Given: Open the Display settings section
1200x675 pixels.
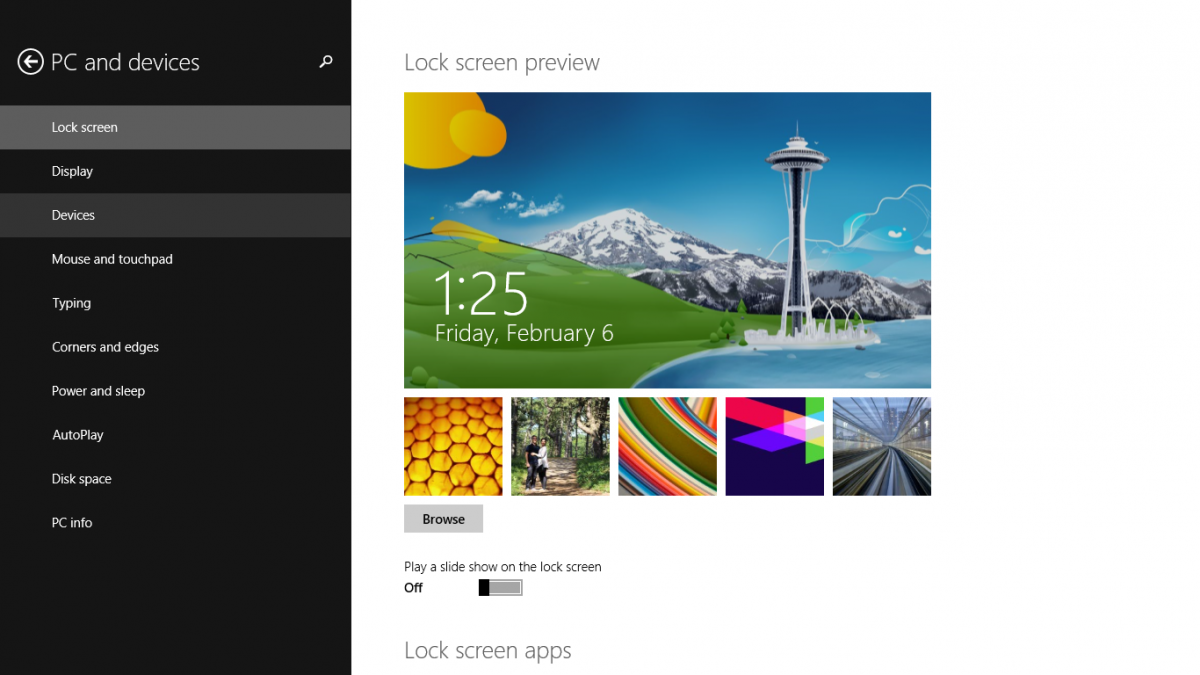Looking at the screenshot, I should pos(175,171).
